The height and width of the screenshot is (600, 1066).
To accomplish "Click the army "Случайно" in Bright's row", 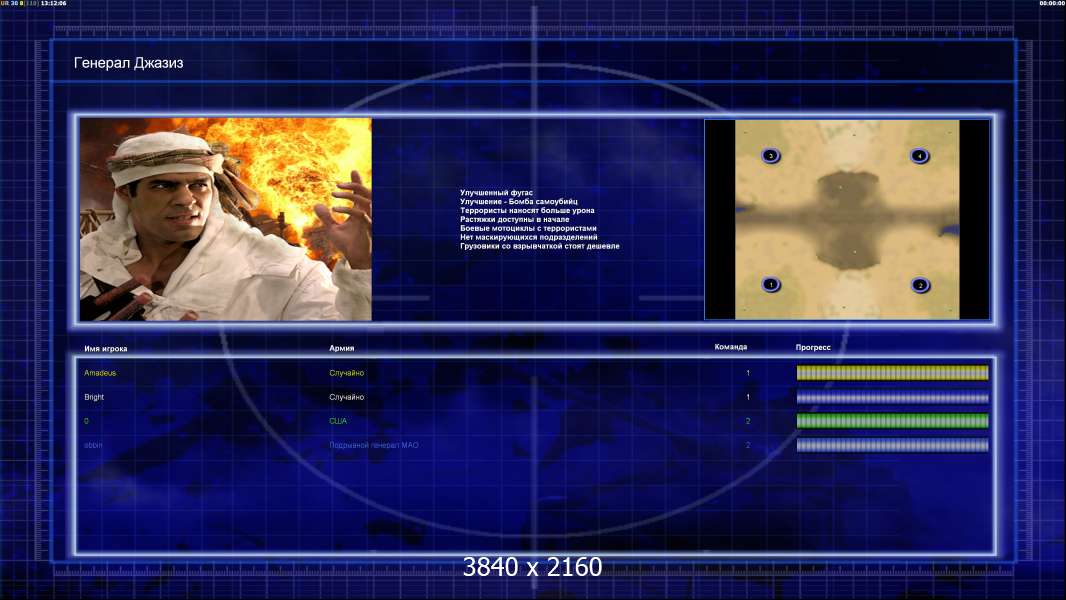I will point(347,397).
